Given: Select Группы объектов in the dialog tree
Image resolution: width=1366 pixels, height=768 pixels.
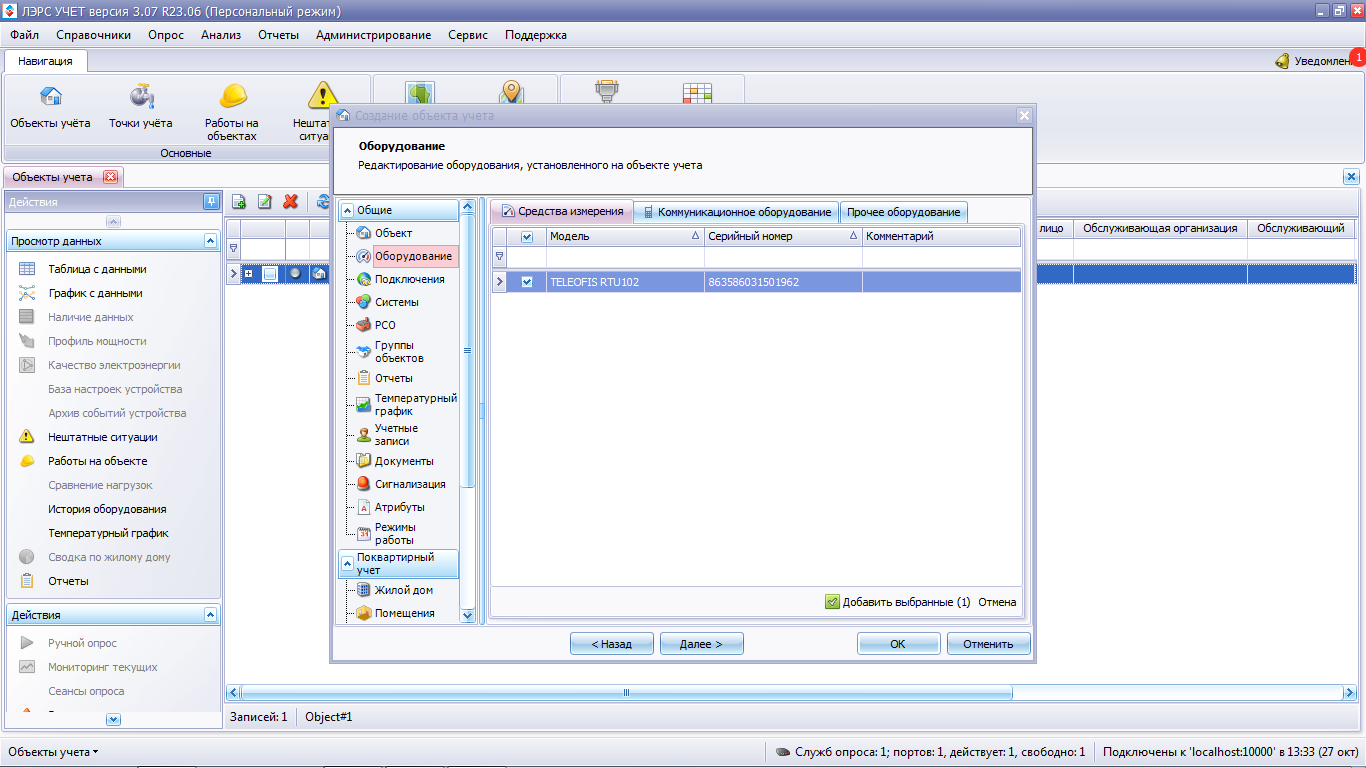Looking at the screenshot, I should (399, 351).
